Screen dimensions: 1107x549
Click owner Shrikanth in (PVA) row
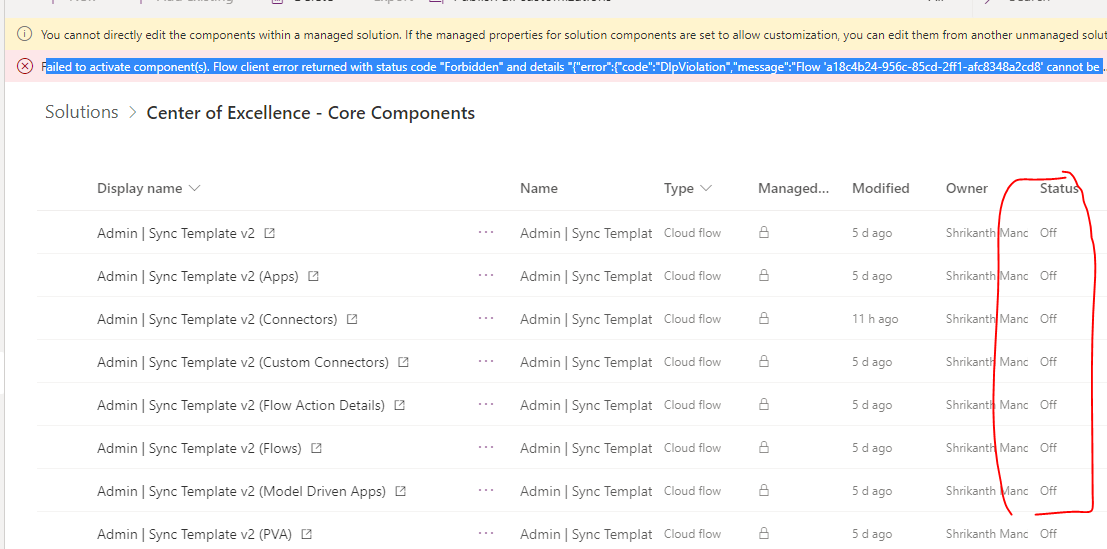pos(987,534)
